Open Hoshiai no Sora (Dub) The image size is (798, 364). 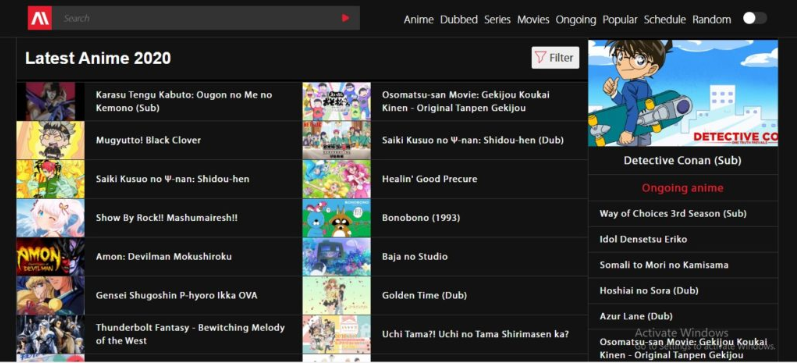click(x=648, y=291)
